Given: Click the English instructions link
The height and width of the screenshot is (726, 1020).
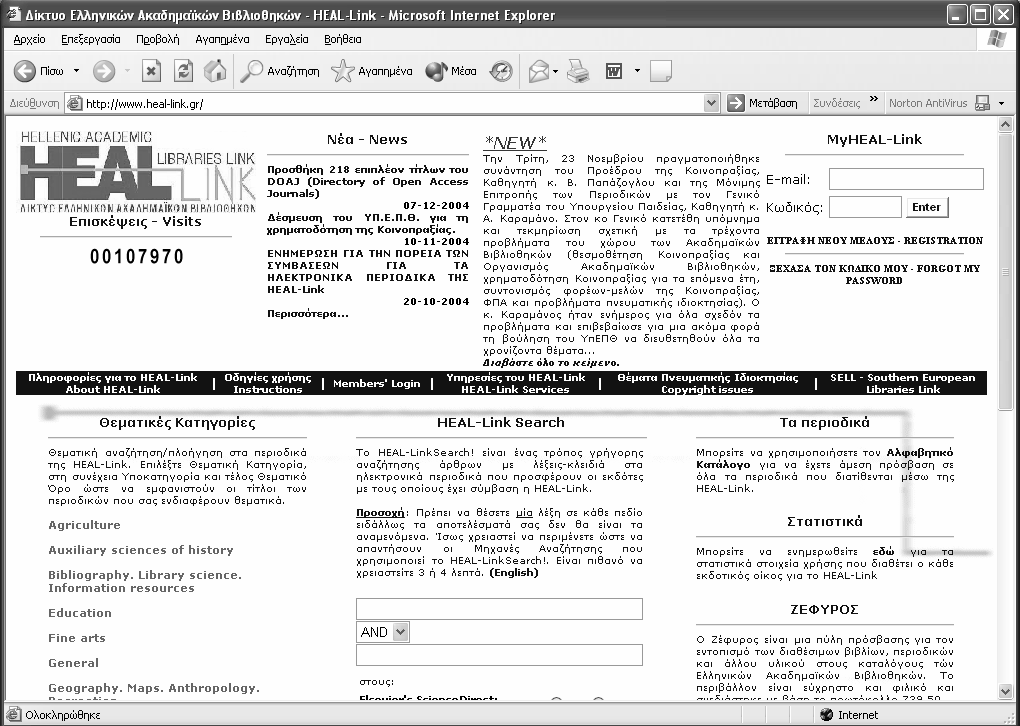Looking at the screenshot, I should [514, 573].
